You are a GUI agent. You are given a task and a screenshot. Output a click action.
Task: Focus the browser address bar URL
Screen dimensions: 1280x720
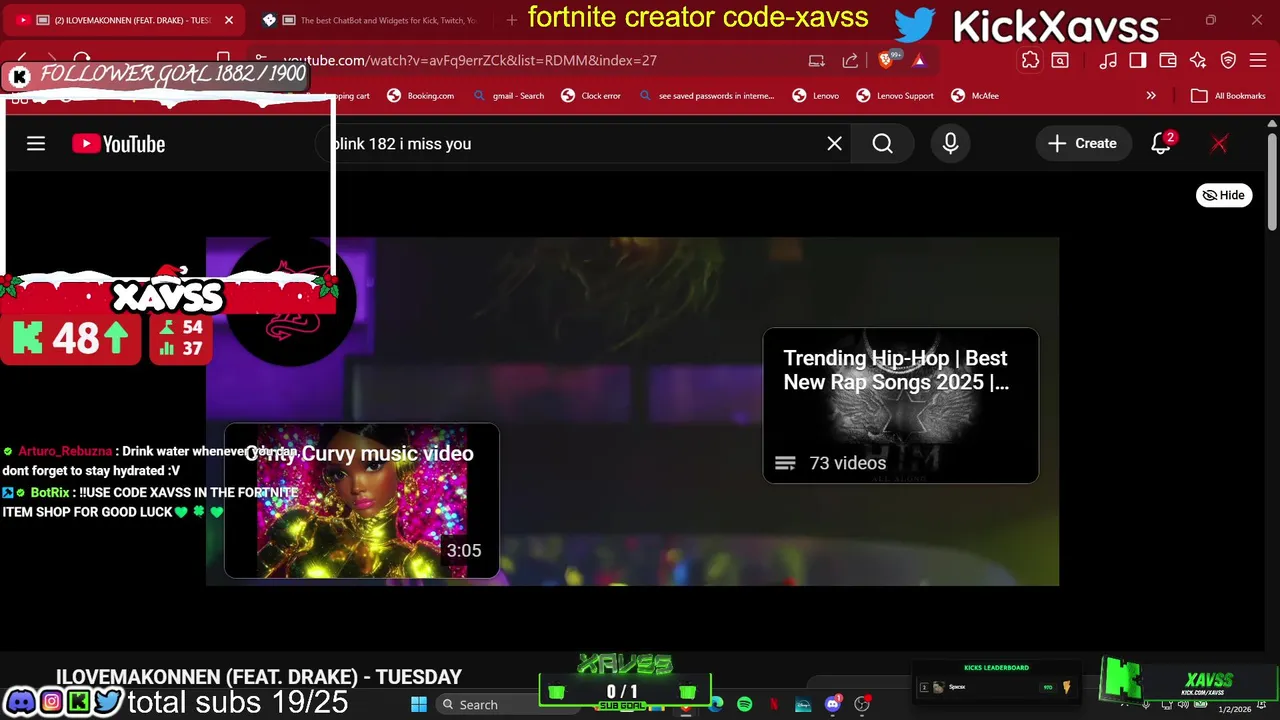point(470,60)
